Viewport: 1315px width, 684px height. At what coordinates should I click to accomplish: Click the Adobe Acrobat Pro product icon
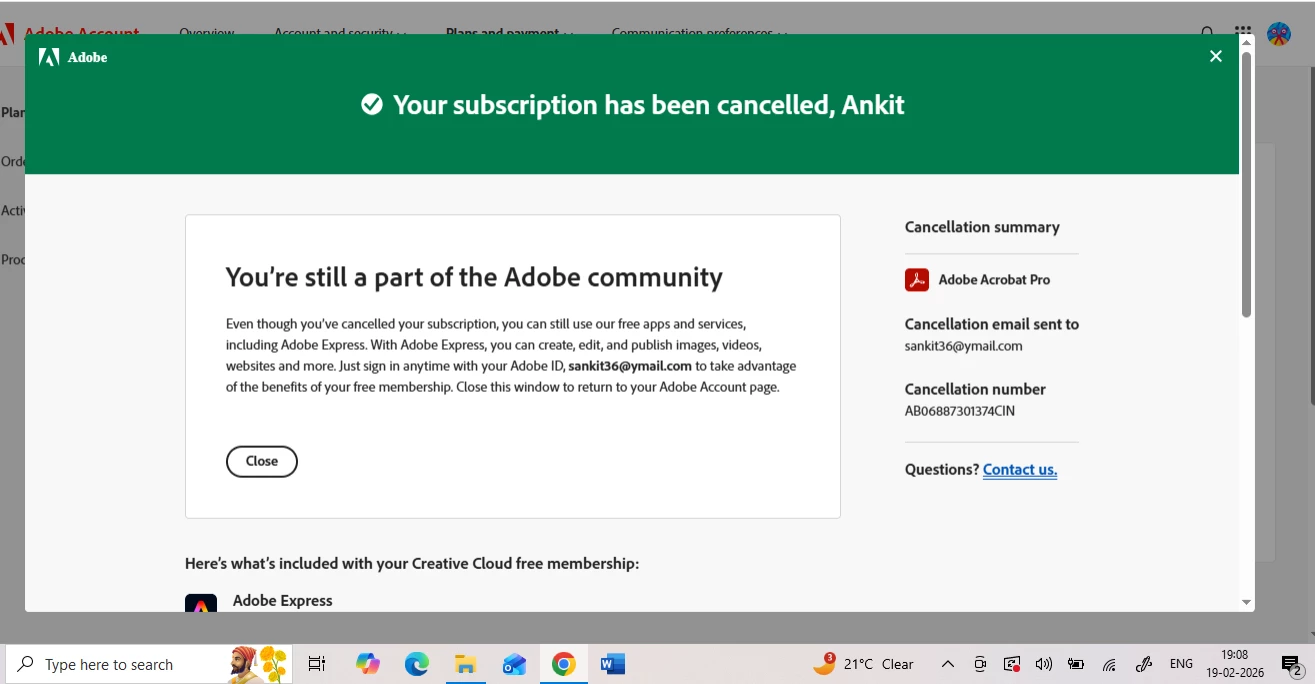pos(917,280)
